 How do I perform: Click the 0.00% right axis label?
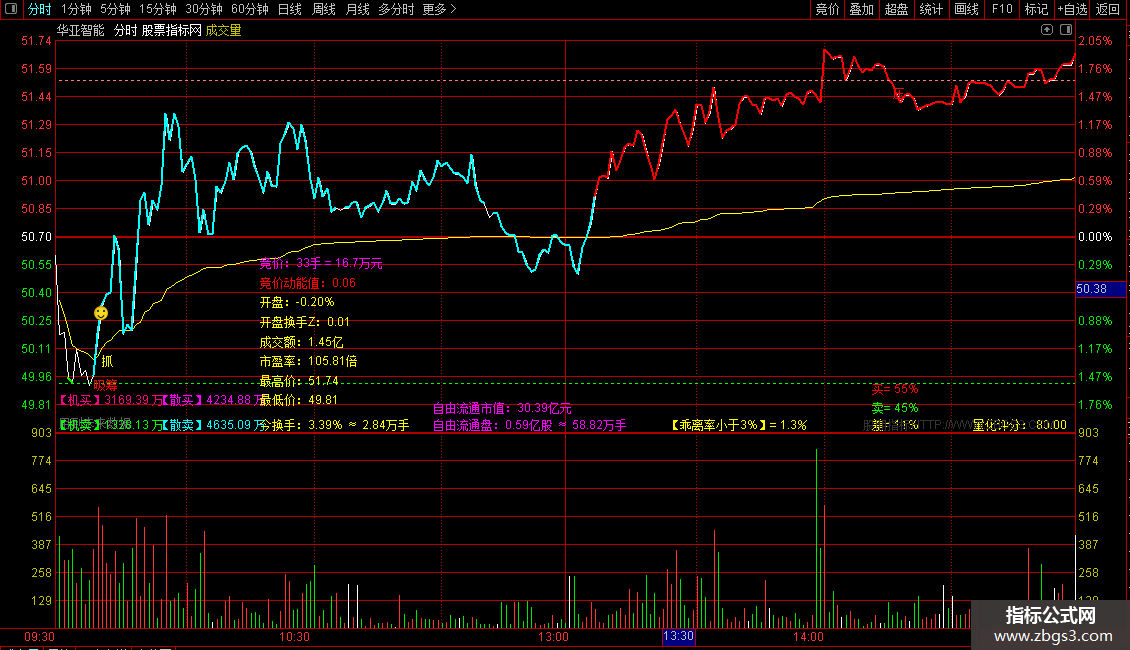pyautogui.click(x=1095, y=237)
